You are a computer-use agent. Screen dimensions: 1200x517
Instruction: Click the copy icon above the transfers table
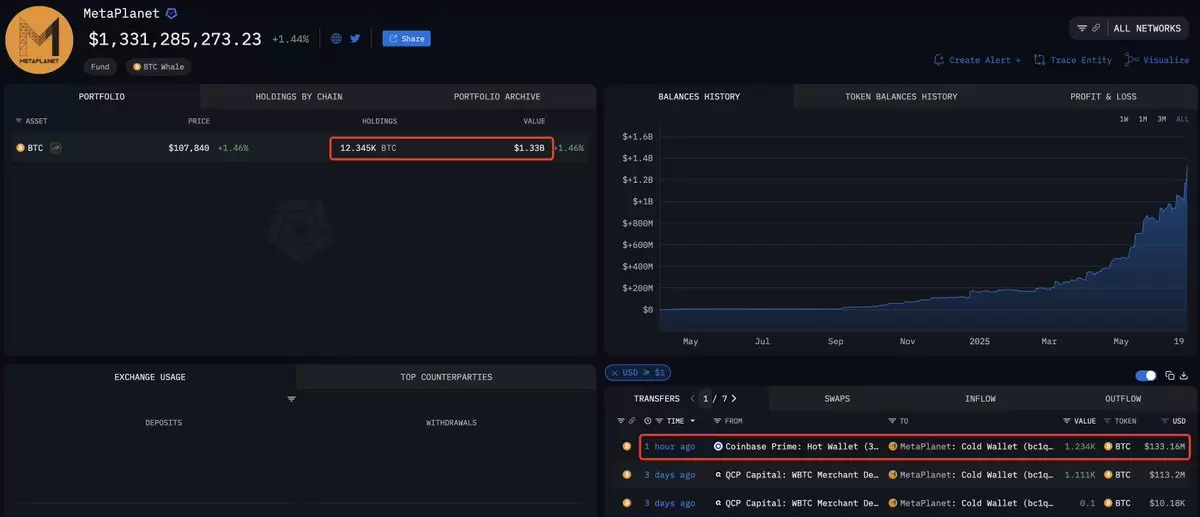click(x=1170, y=375)
